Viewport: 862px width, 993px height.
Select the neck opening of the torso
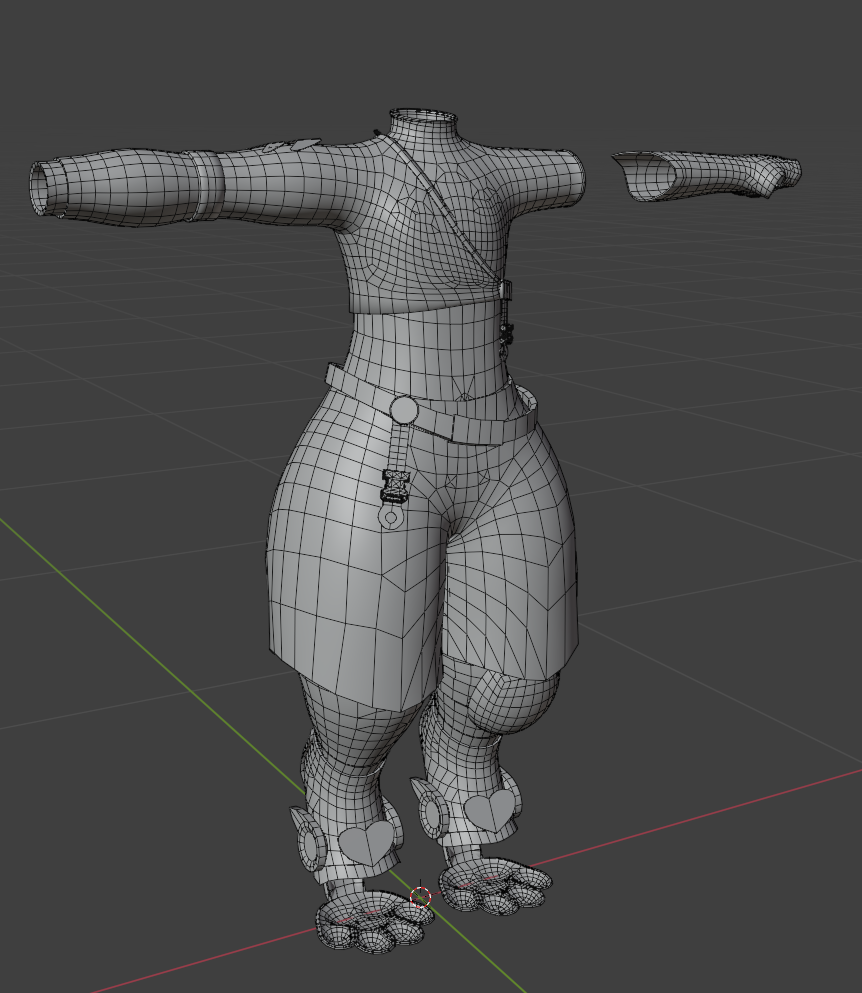424,119
